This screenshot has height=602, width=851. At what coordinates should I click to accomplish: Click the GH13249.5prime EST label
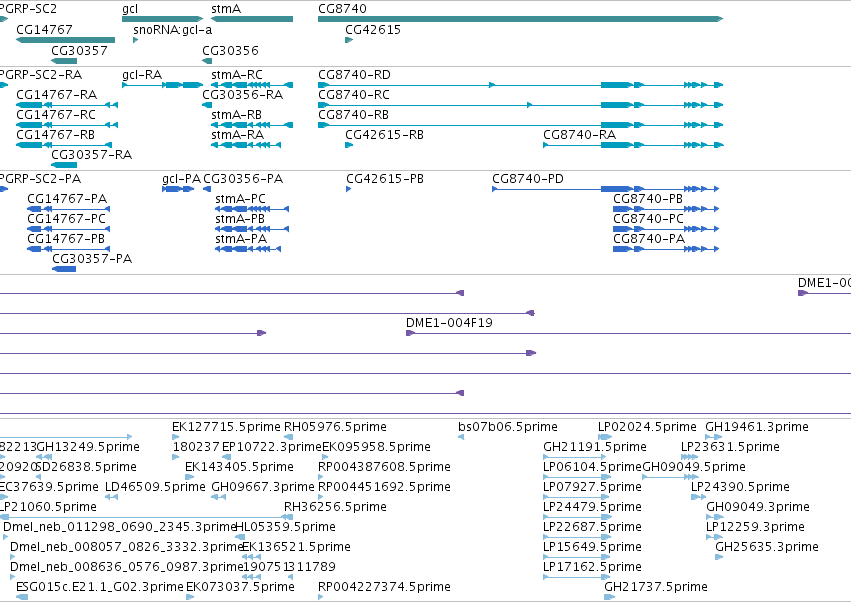coord(88,447)
